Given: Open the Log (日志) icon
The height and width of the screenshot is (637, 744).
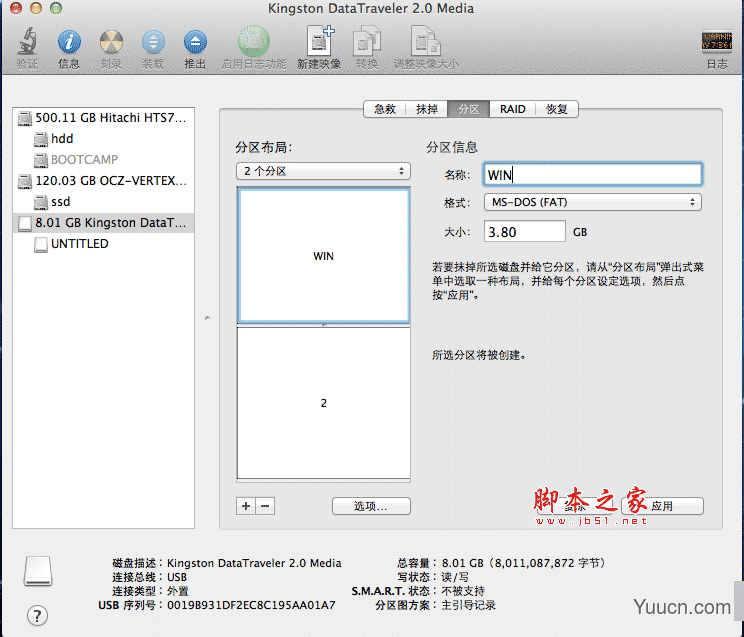Looking at the screenshot, I should coord(716,41).
